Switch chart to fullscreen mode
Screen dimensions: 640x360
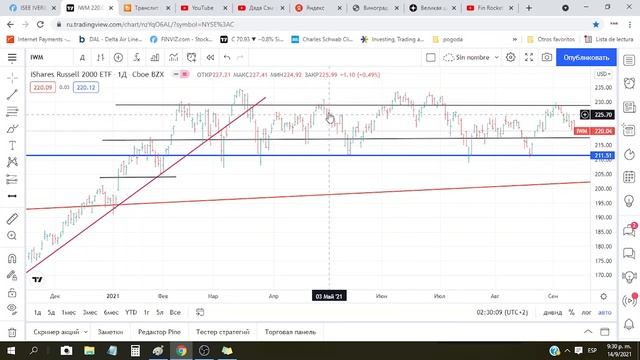click(529, 58)
